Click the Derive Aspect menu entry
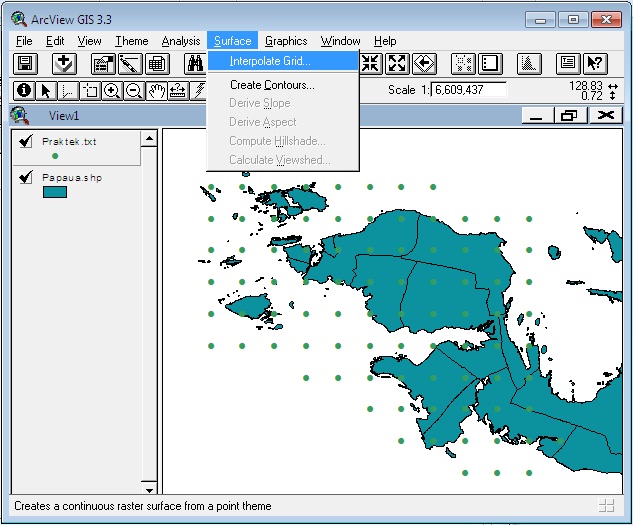The image size is (633, 525). point(283,122)
